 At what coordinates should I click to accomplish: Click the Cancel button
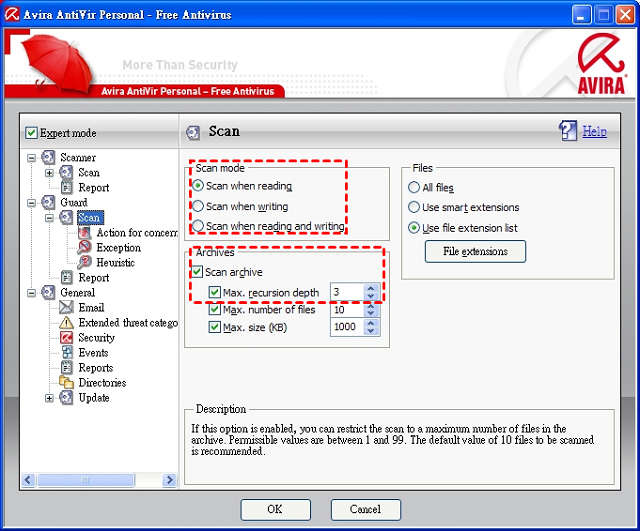pyautogui.click(x=365, y=509)
